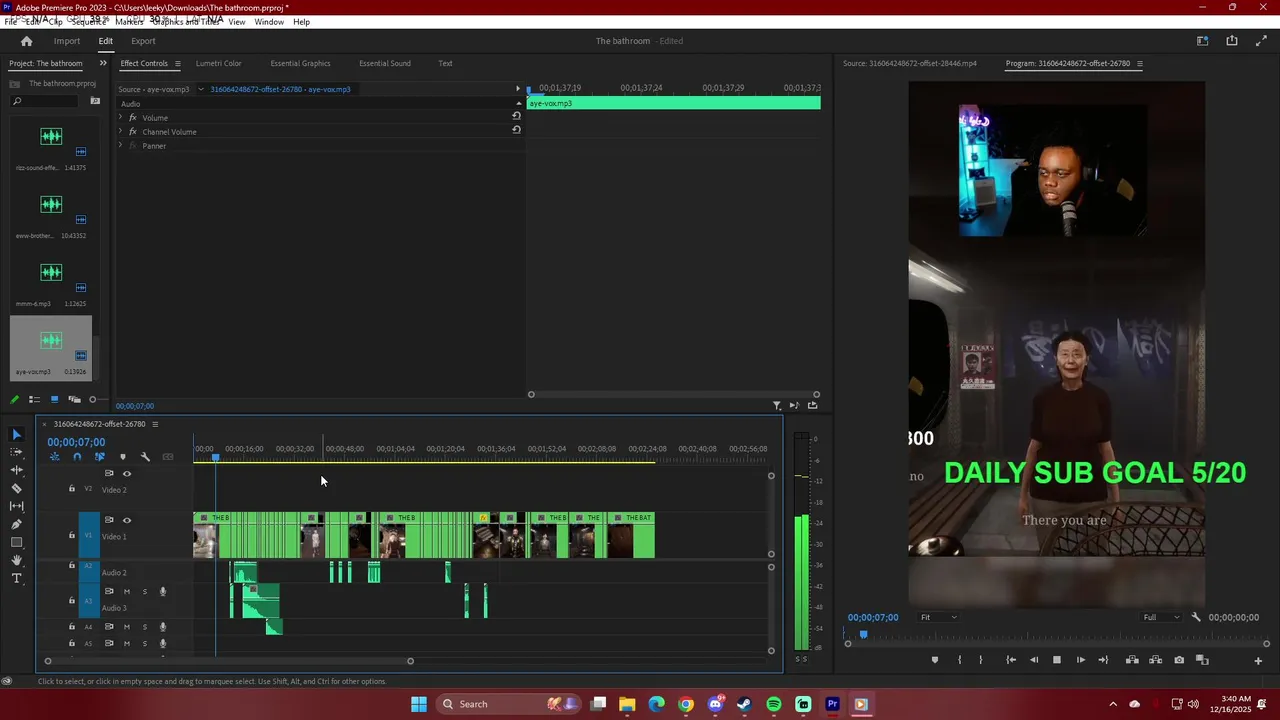The height and width of the screenshot is (720, 1280).
Task: Go to In point in Program monitor
Action: [x=1011, y=660]
